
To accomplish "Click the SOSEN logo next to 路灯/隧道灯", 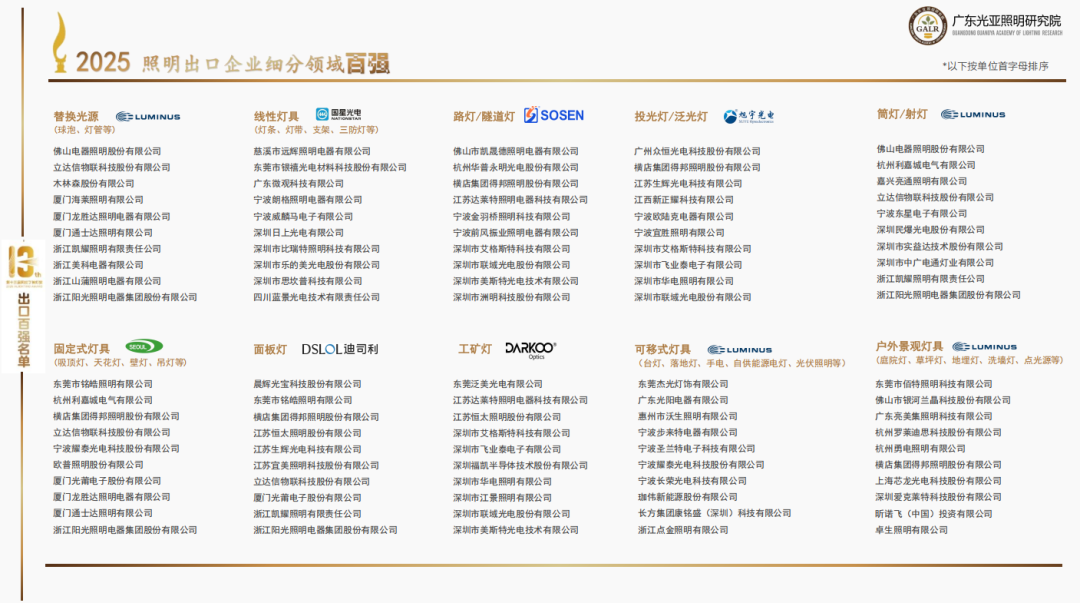I will (x=554, y=115).
